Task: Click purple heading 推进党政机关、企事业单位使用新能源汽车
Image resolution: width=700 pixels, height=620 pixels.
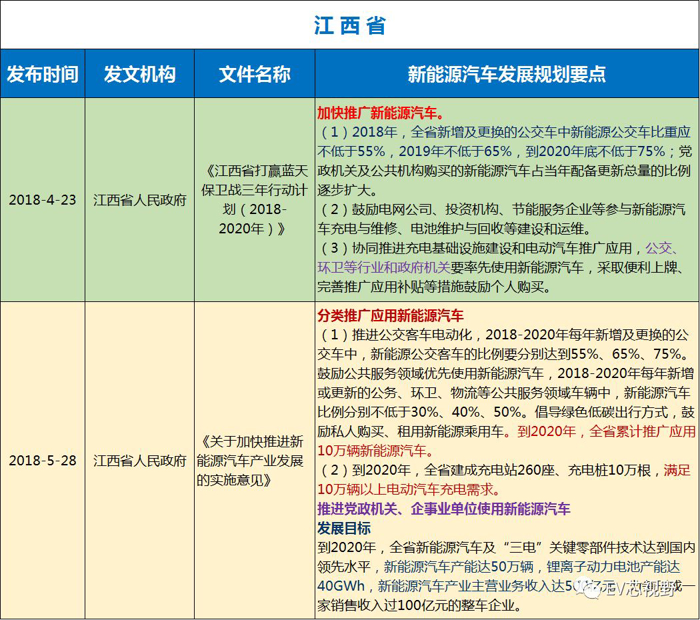Action: (x=443, y=509)
